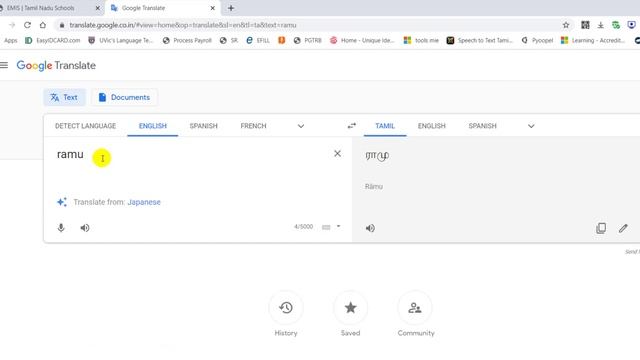Viewport: 640px width, 360px height.
Task: Click the site lock icon in address bar
Action: (x=62, y=25)
